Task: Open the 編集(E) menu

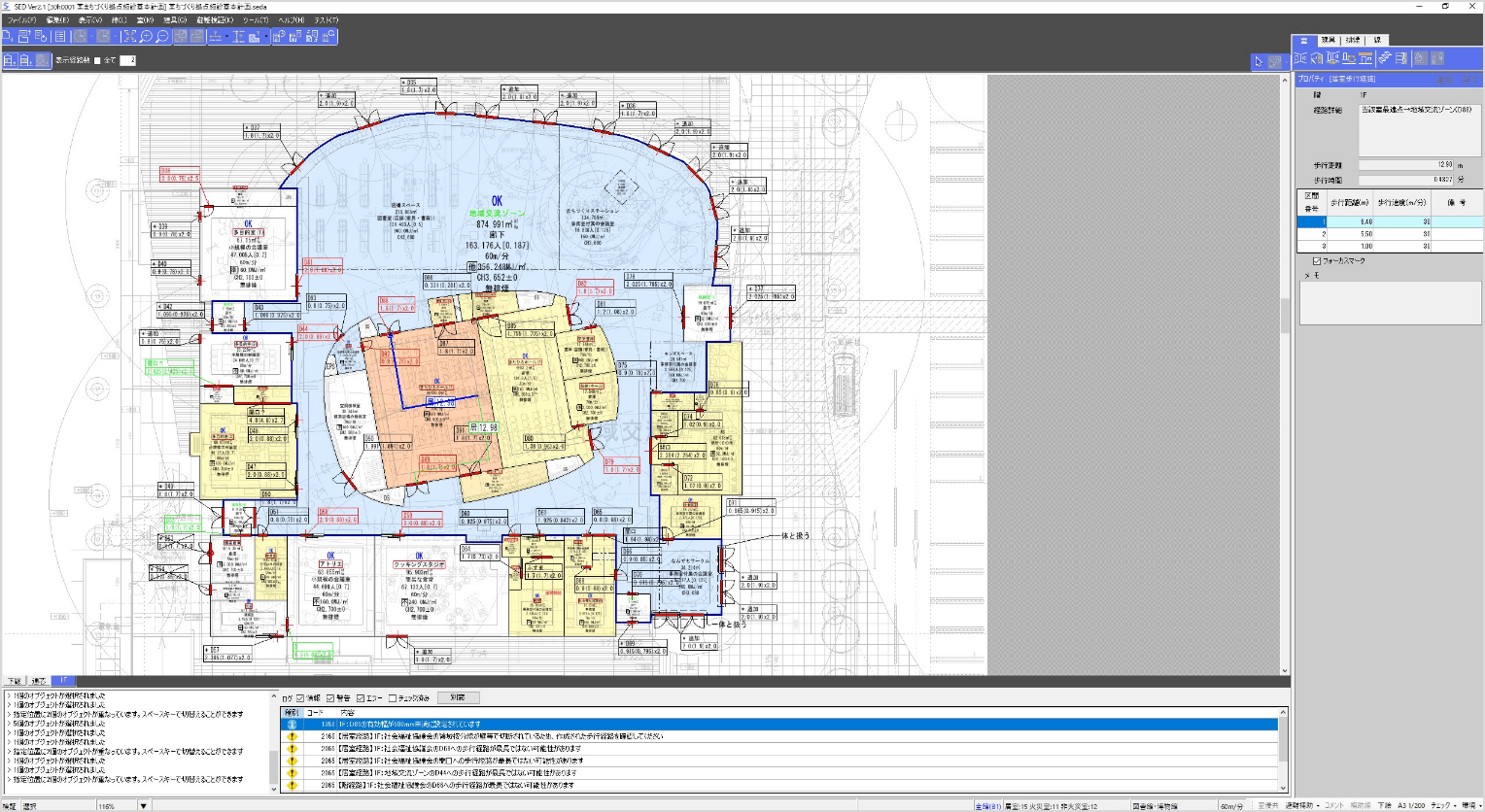Action: click(57, 19)
